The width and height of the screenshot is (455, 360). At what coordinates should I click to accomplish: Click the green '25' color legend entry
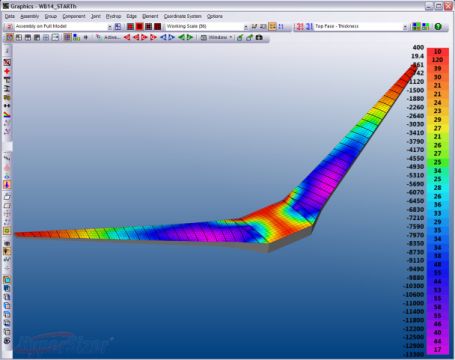pos(438,162)
